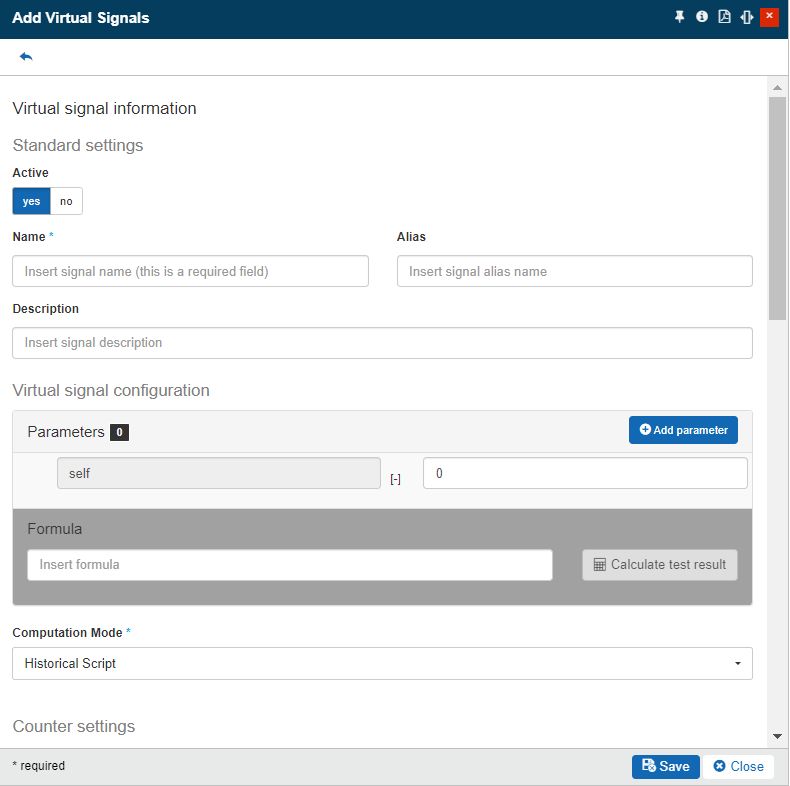
Task: Click the Insert formula field
Action: [290, 565]
